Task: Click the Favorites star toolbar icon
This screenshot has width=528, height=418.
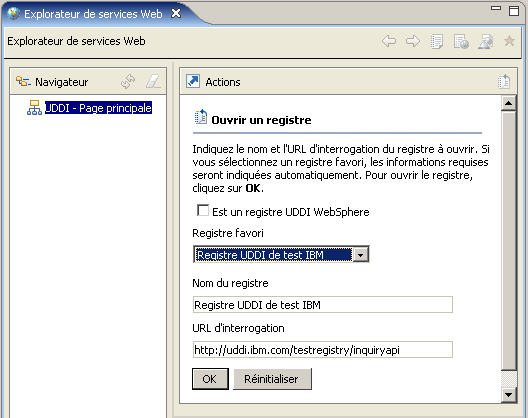Action: (509, 41)
